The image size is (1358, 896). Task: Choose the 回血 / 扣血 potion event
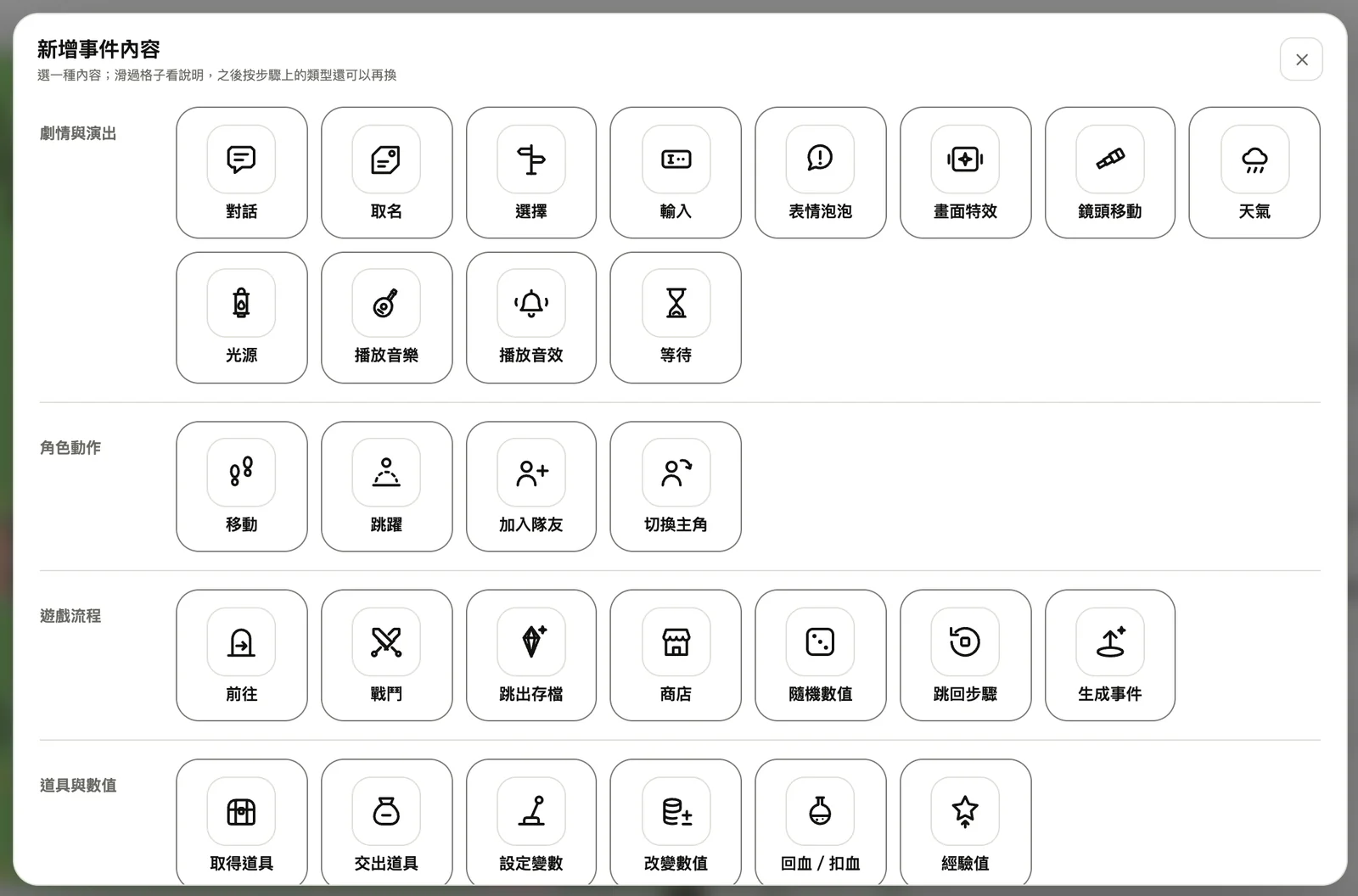coord(821,823)
